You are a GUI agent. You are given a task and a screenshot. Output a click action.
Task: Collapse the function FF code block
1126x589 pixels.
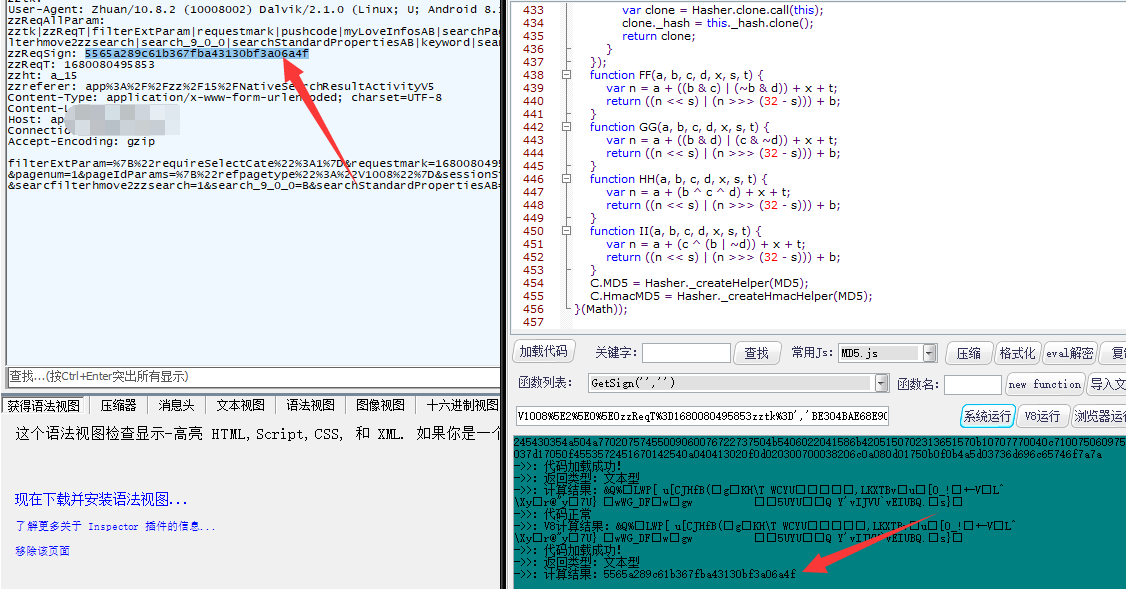pos(567,75)
